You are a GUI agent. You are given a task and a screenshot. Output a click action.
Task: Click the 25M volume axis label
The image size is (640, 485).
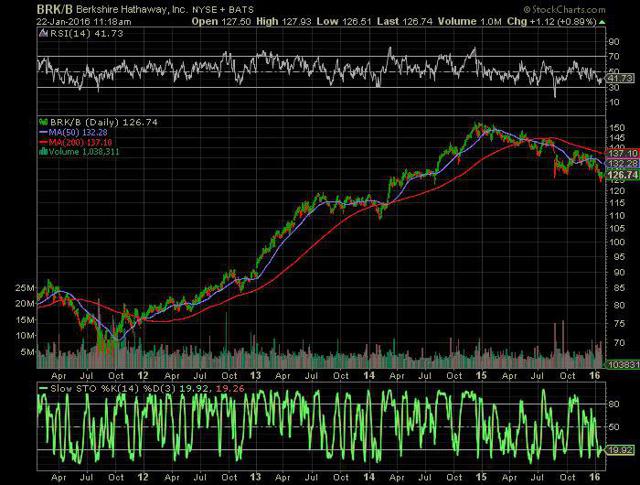point(25,288)
